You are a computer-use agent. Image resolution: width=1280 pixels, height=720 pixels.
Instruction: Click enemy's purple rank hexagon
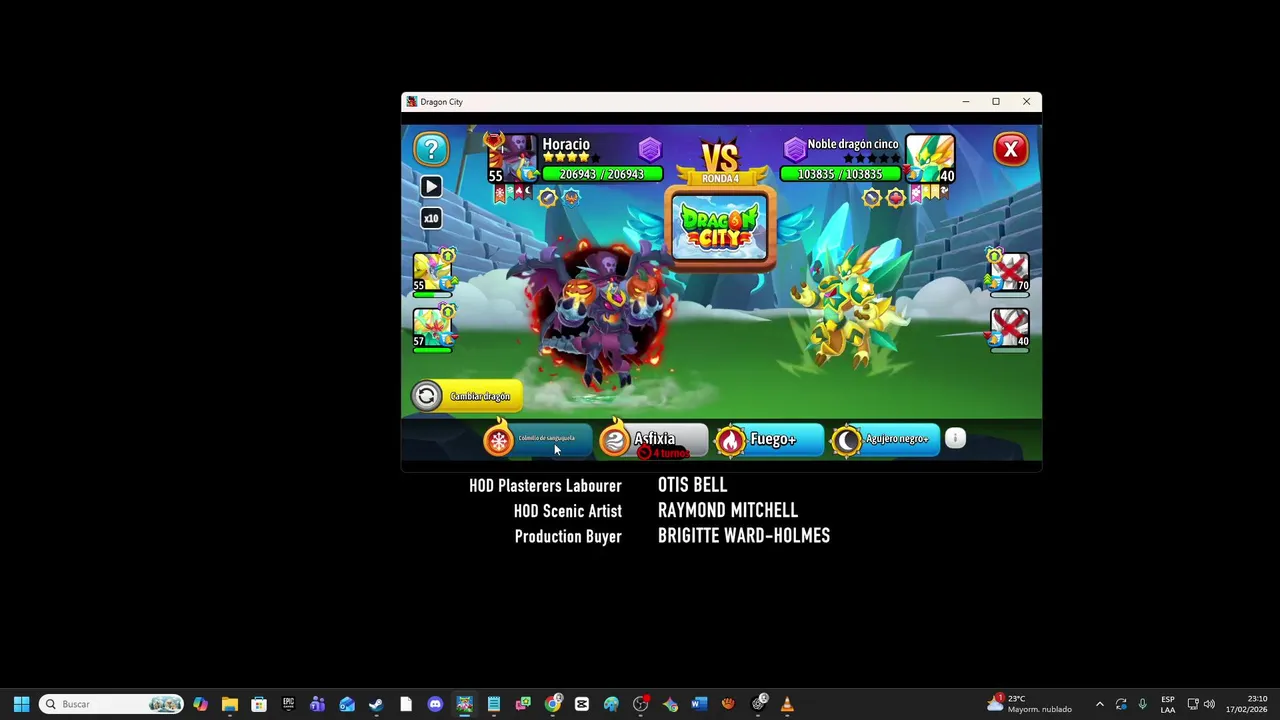click(794, 150)
